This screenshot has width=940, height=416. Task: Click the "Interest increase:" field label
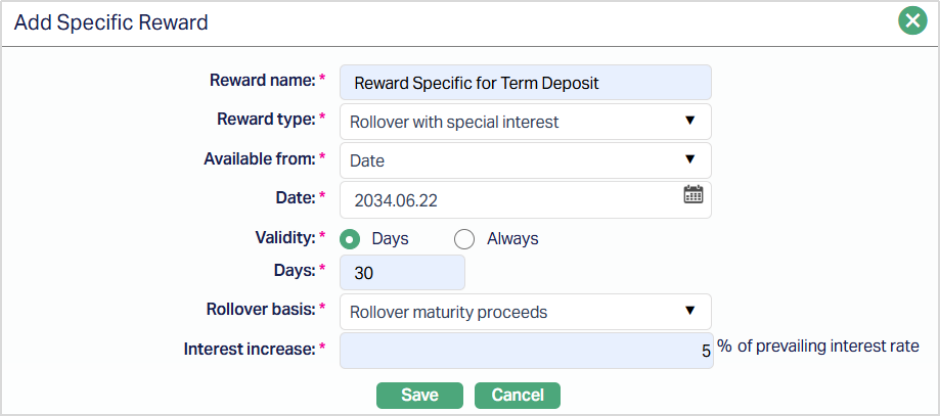[x=249, y=349]
